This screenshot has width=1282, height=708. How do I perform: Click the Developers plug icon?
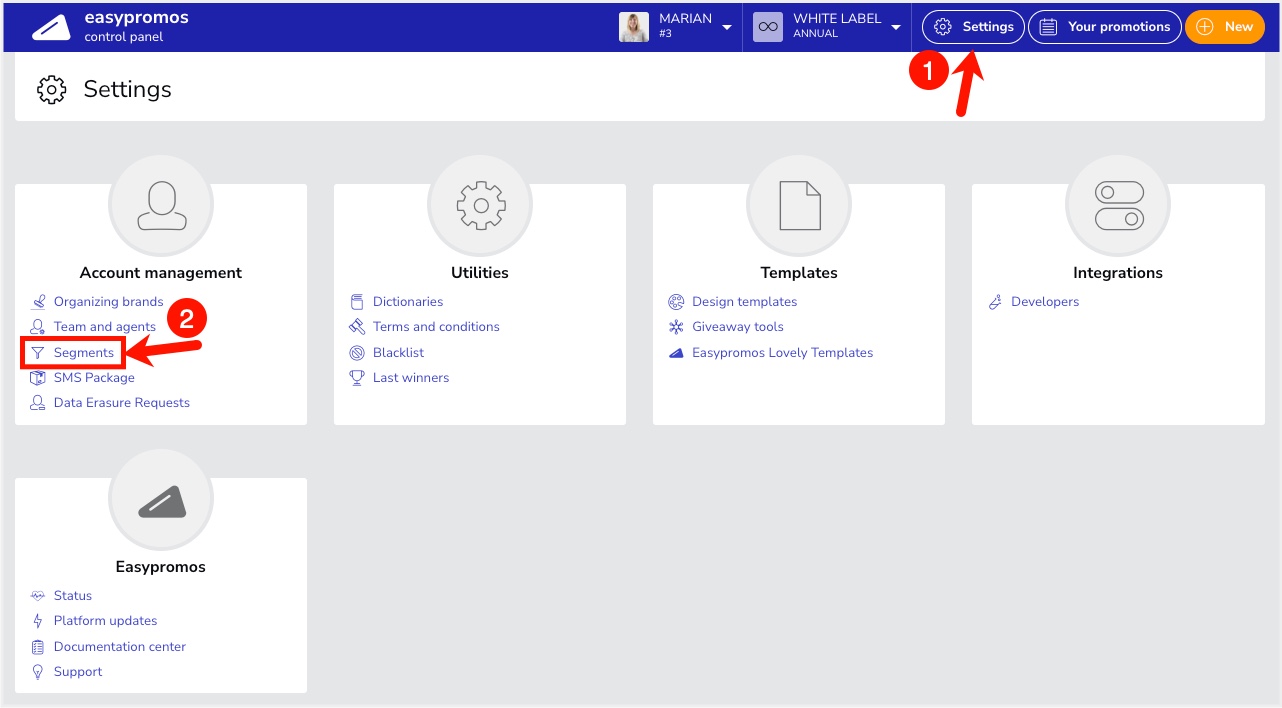coord(995,301)
